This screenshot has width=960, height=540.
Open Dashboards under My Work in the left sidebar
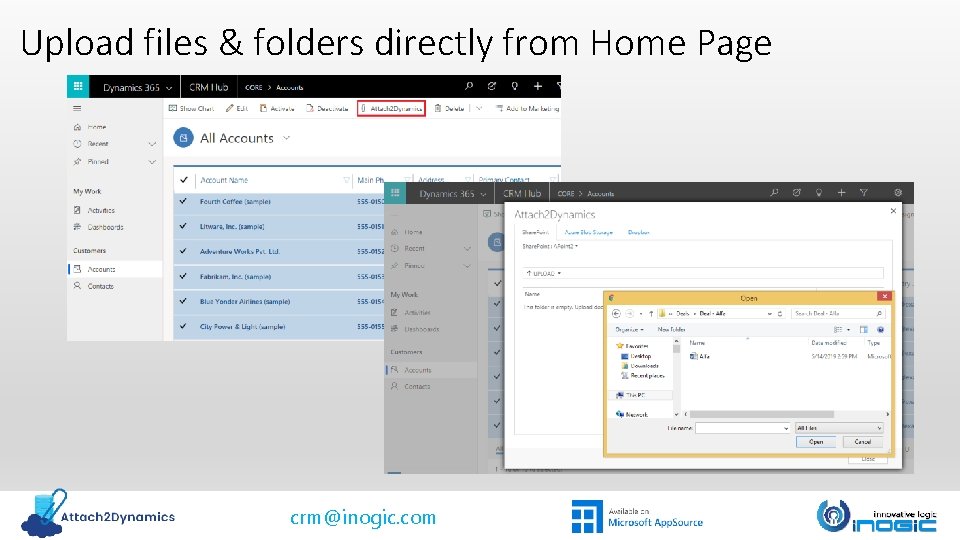[x=99, y=227]
